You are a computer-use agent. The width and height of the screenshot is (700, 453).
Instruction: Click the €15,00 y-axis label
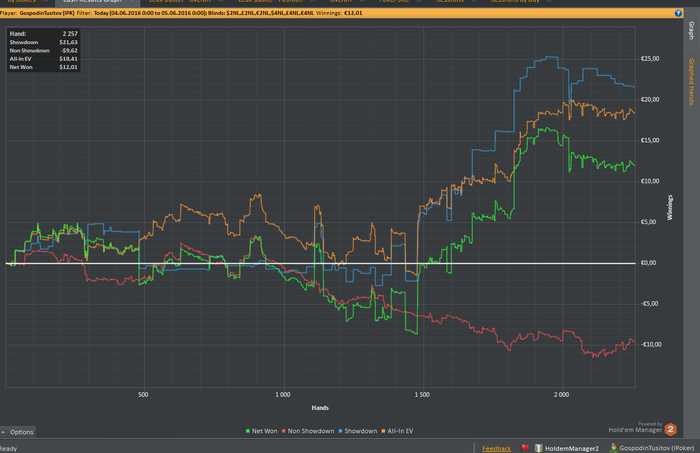(x=650, y=141)
